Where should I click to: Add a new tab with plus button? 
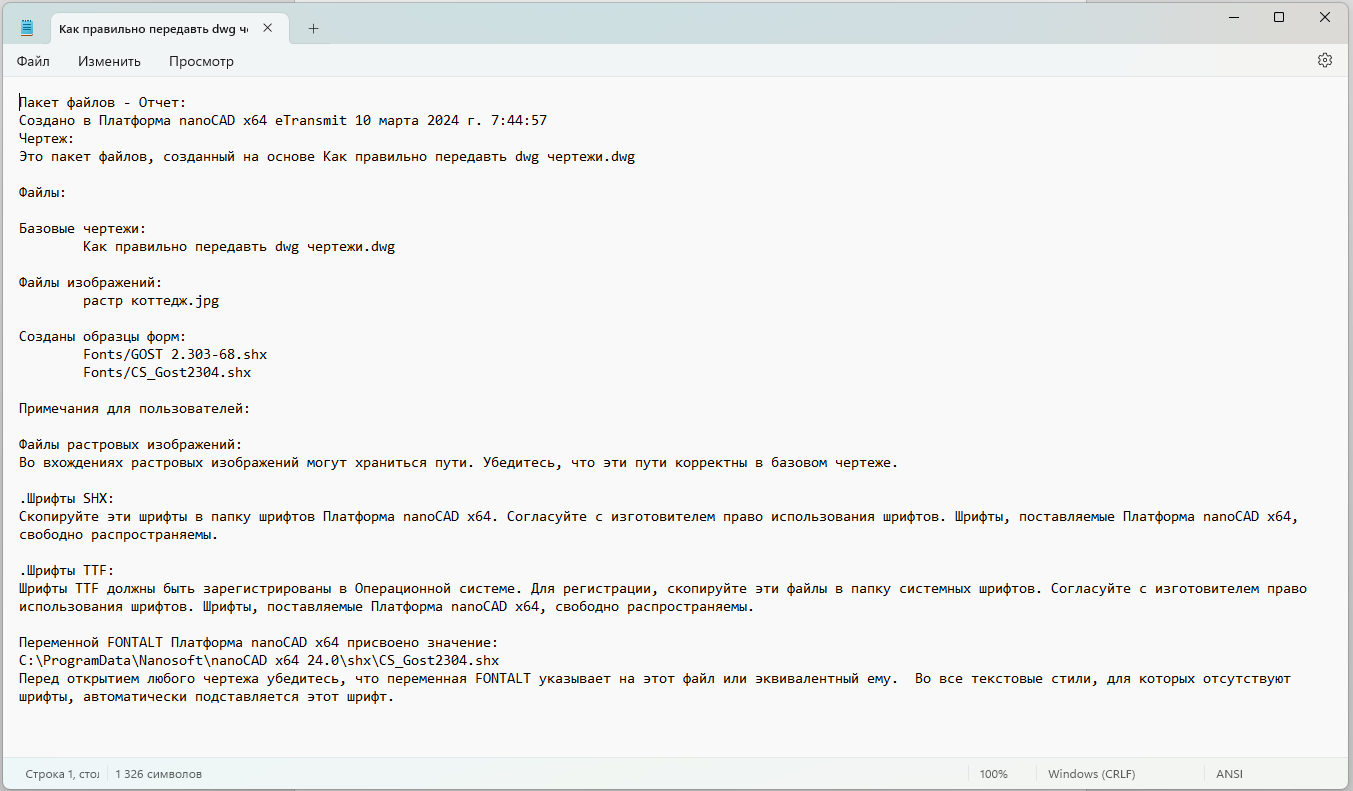click(313, 28)
